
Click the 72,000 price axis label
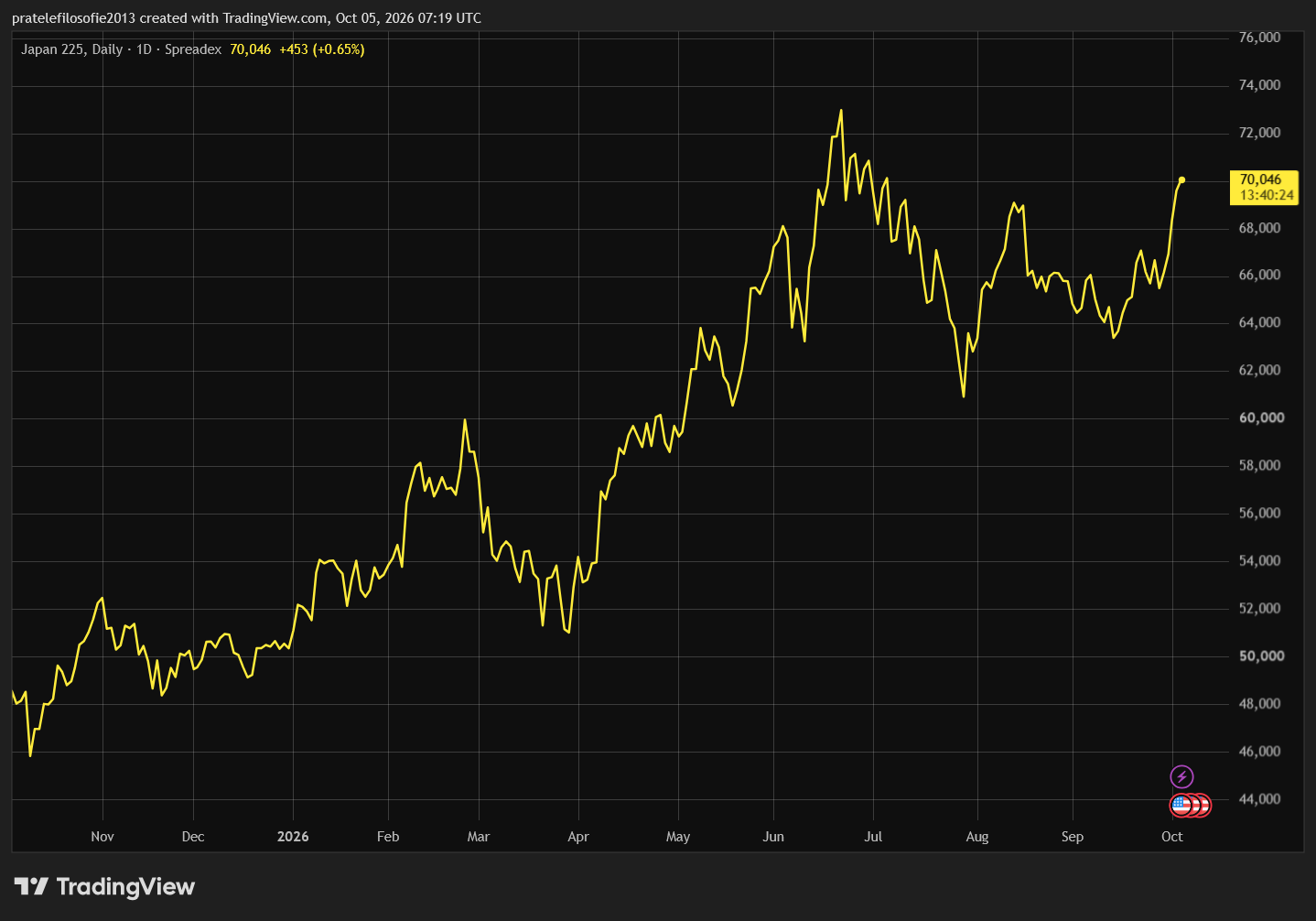click(1259, 133)
